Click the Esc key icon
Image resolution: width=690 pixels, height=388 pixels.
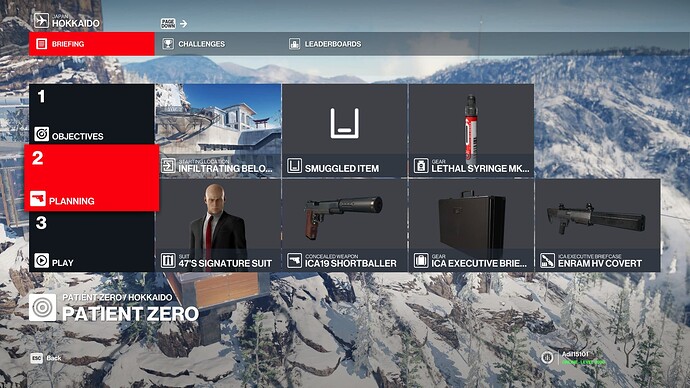coord(37,358)
